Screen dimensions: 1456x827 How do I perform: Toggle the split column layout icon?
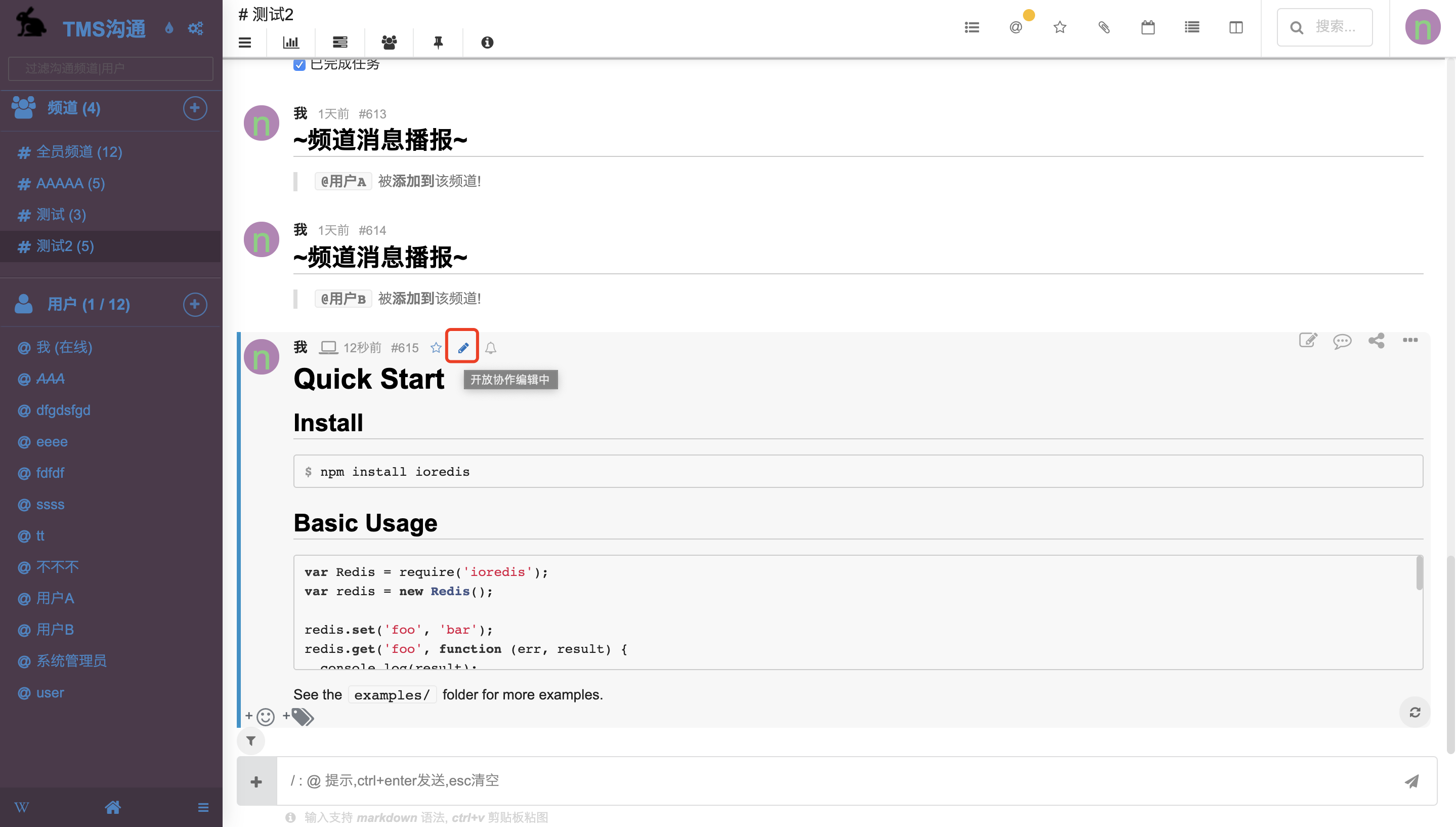tap(1236, 27)
